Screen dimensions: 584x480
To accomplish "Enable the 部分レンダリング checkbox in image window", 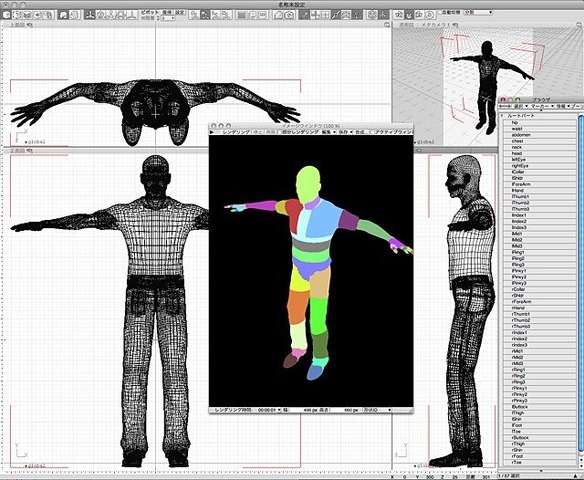I will [279, 132].
